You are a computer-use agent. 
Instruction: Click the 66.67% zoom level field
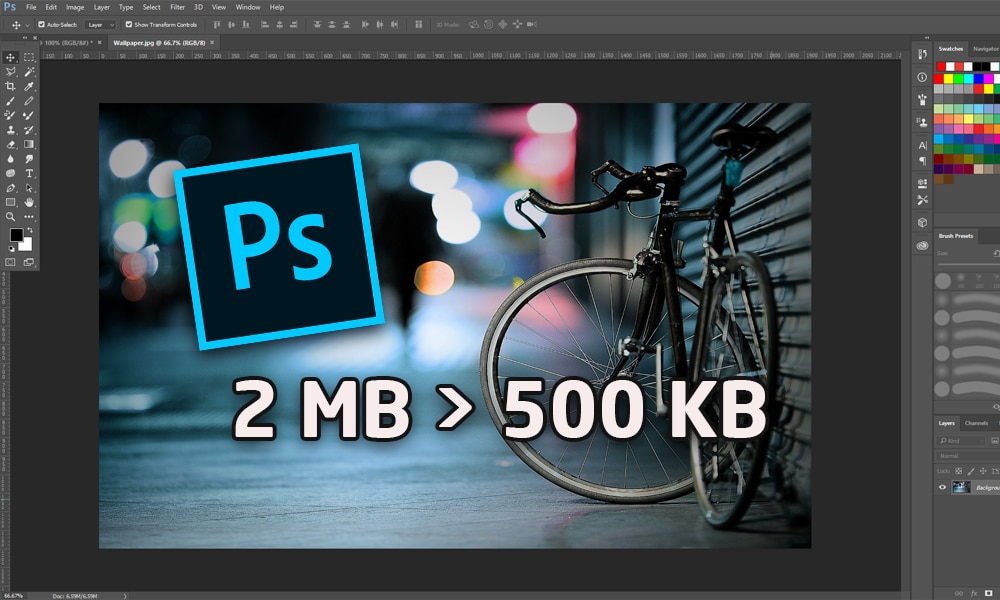13,596
